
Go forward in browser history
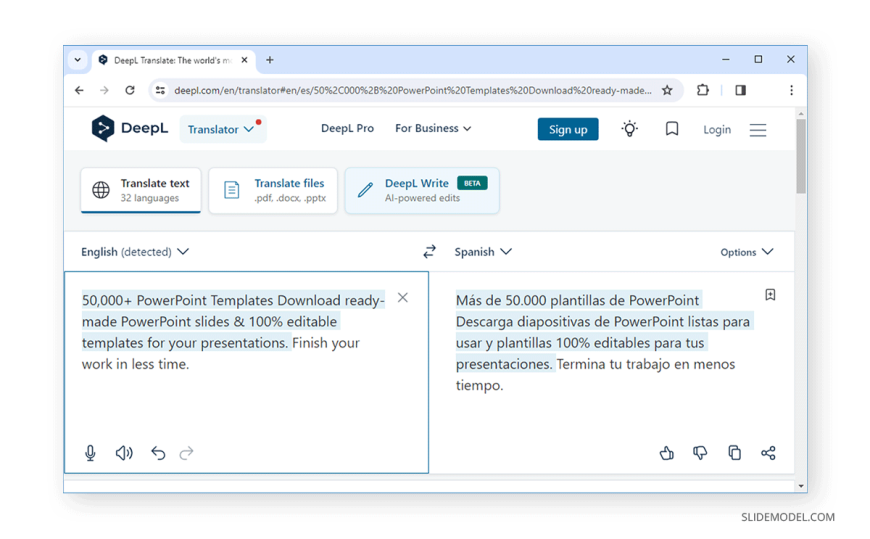coord(104,90)
